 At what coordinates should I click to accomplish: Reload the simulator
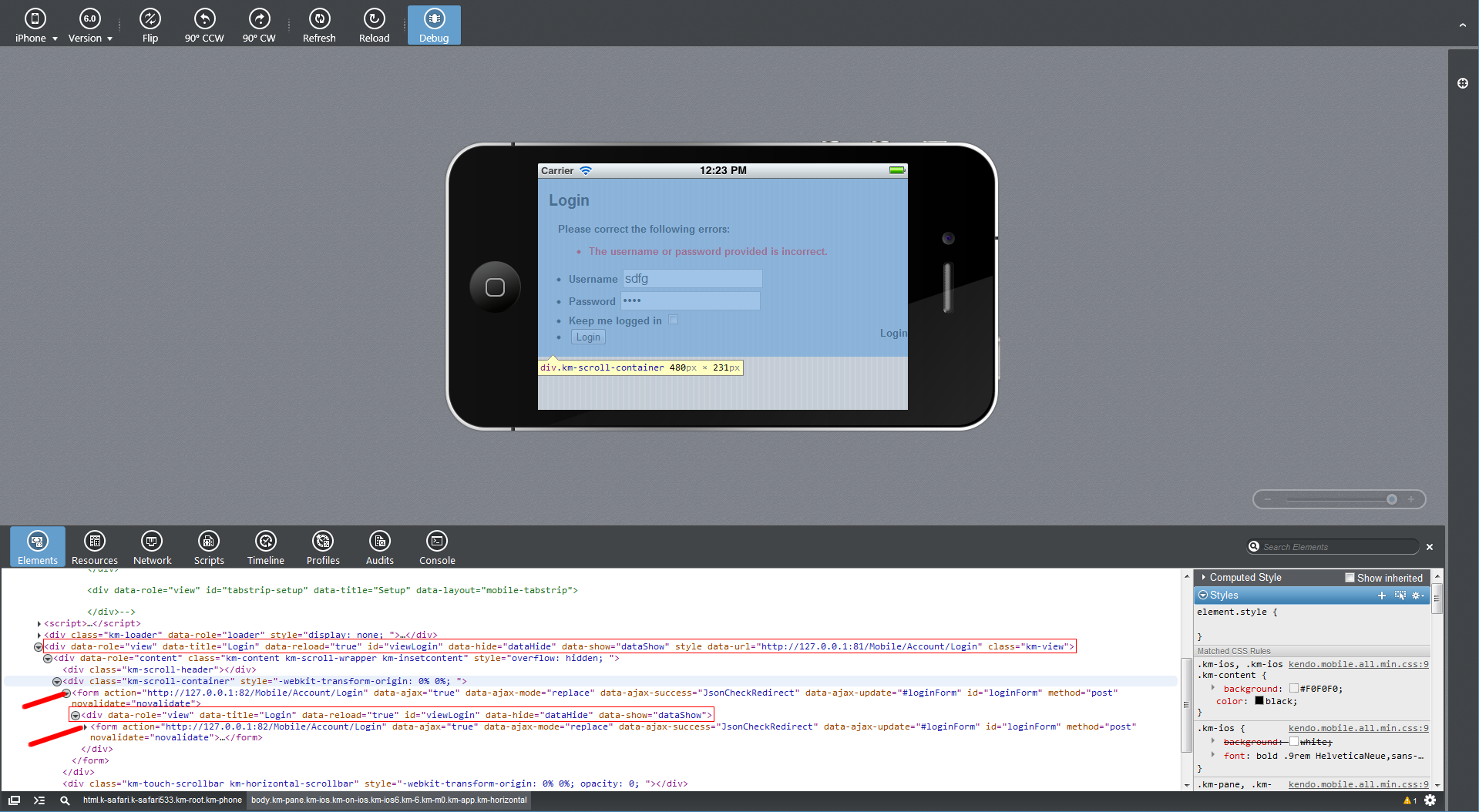click(x=374, y=25)
